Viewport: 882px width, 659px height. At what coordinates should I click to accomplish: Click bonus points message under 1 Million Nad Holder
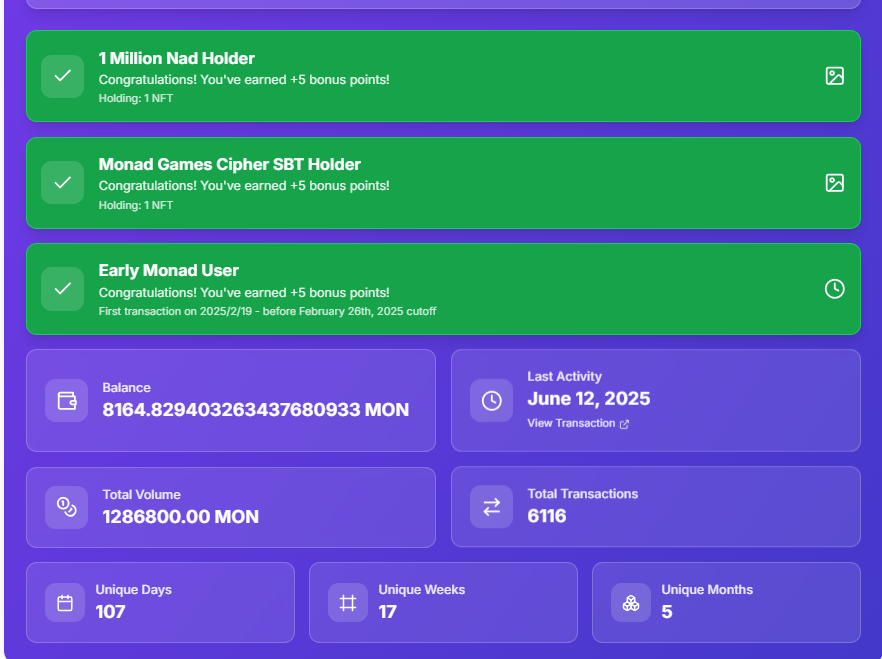click(244, 80)
